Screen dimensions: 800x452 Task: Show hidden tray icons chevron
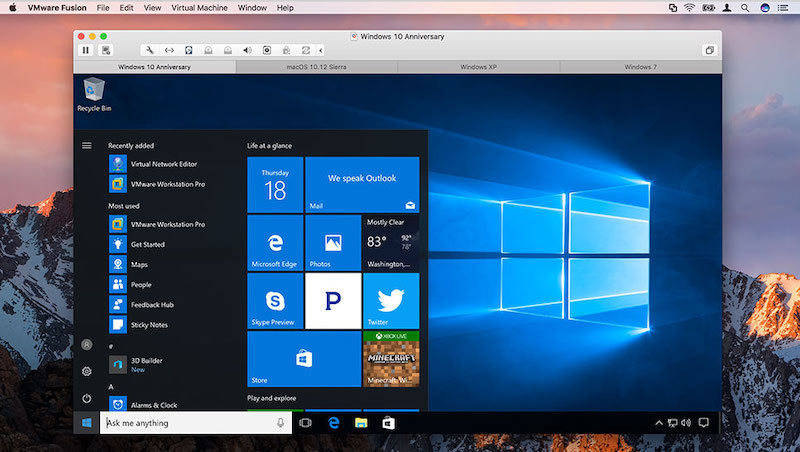[659, 423]
